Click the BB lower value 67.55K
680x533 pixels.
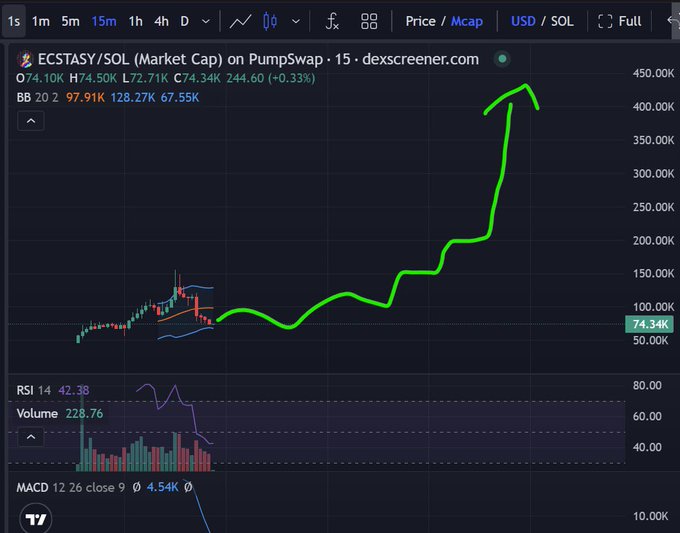[180, 97]
